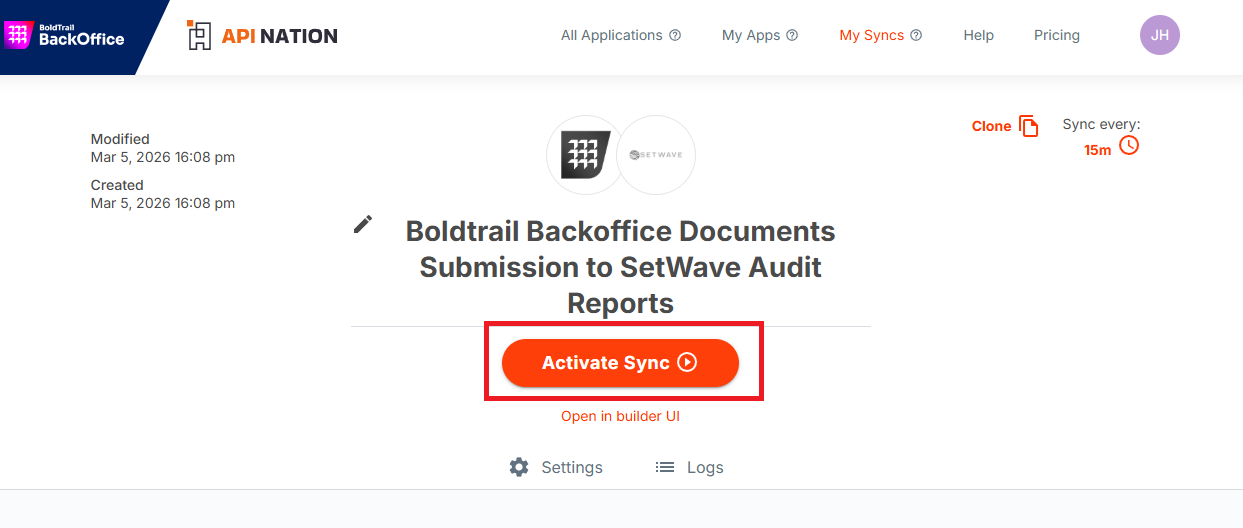Click the API Nation logo

(x=262, y=36)
